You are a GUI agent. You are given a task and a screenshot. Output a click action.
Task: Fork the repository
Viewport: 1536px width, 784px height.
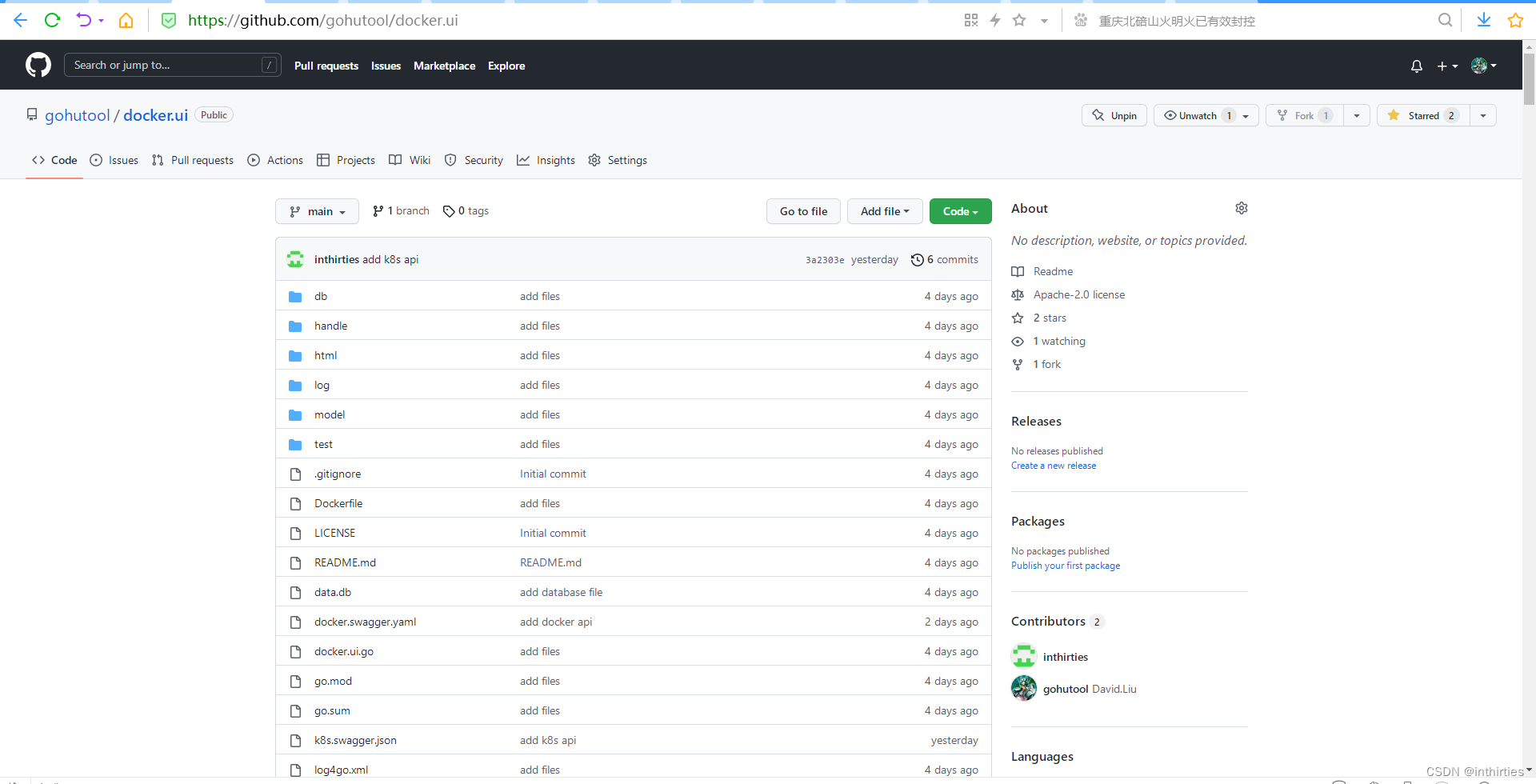coord(1305,115)
